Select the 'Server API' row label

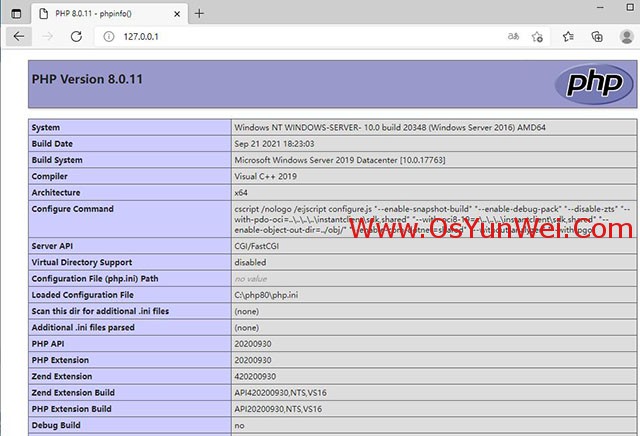click(x=52, y=246)
